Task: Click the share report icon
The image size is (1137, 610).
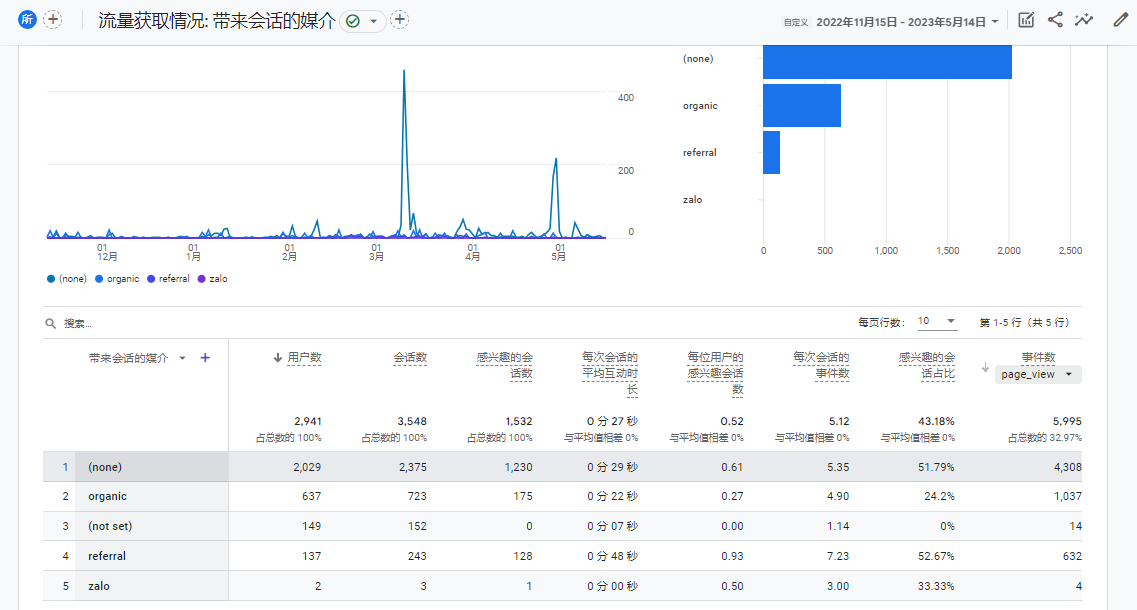Action: coord(1055,20)
